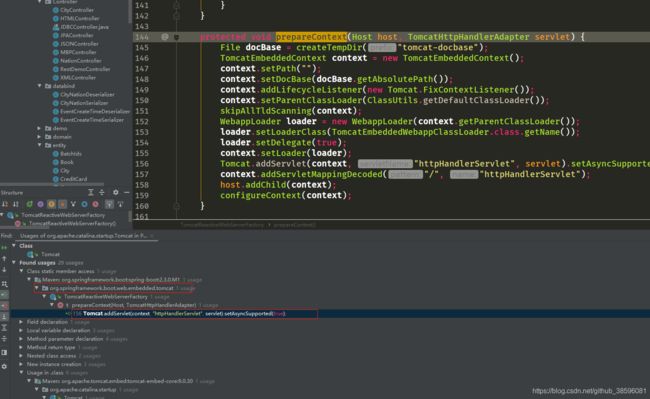Click configureContext call on line 159
This screenshot has width=650, height=399.
(x=260, y=195)
